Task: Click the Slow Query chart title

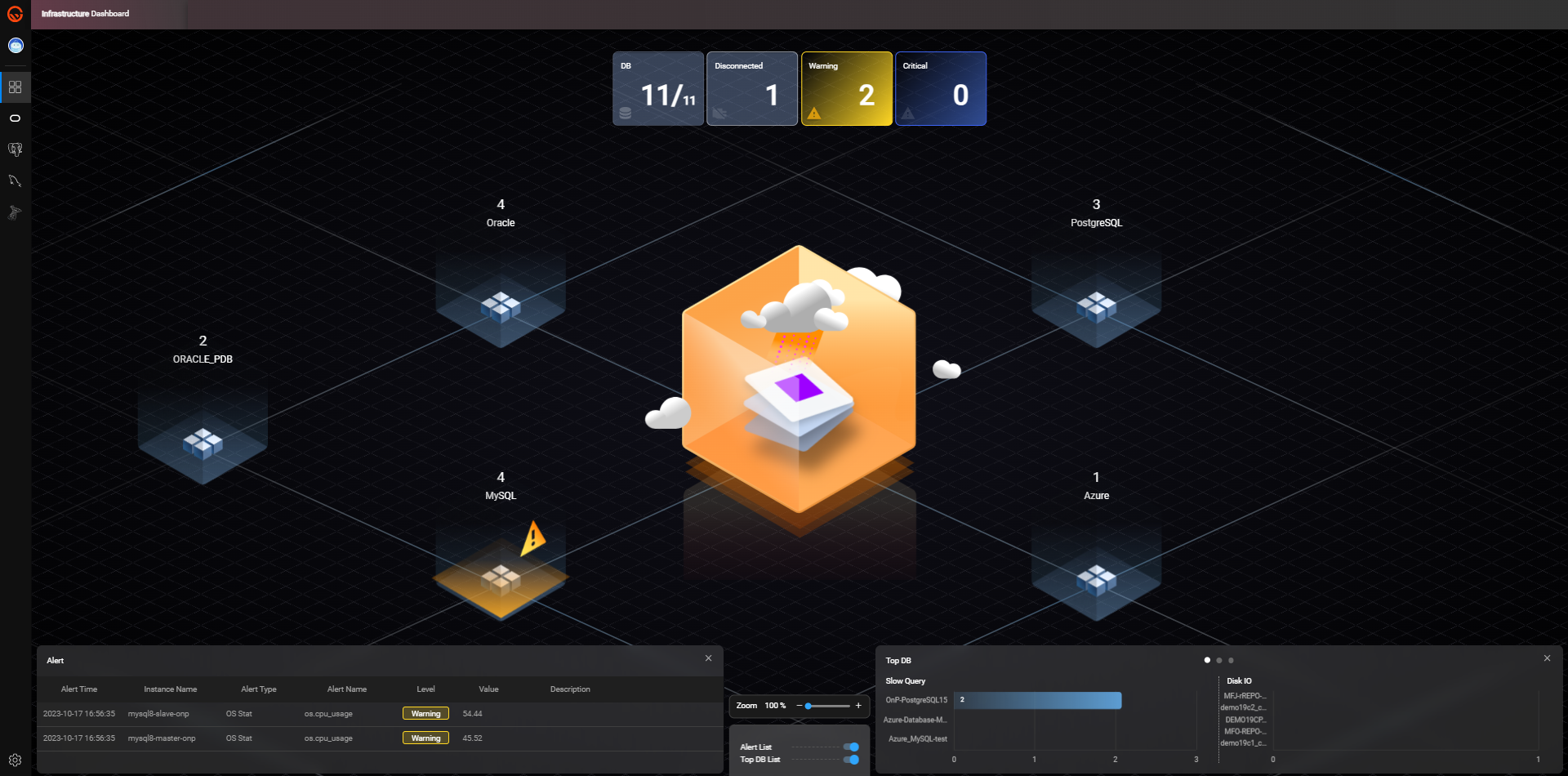Action: 905,681
